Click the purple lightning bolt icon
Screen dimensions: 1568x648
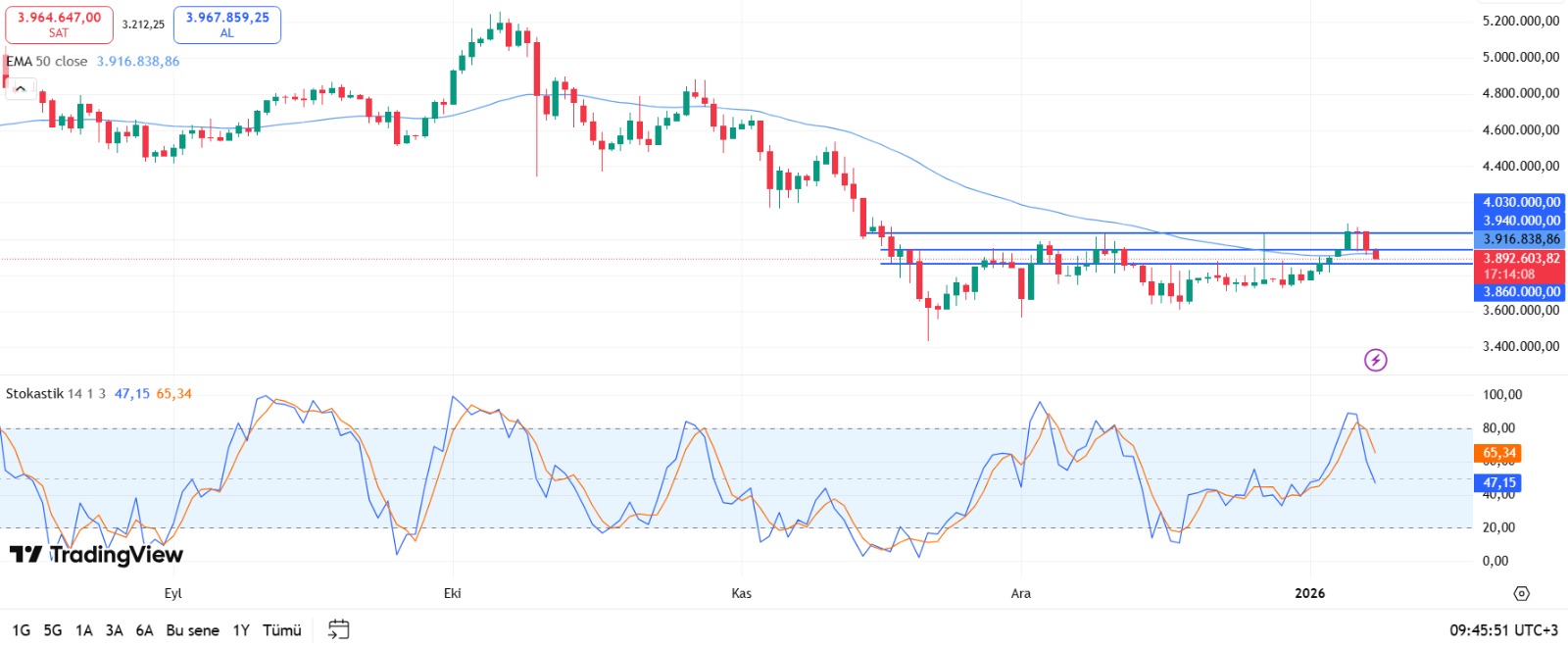coord(1376,360)
